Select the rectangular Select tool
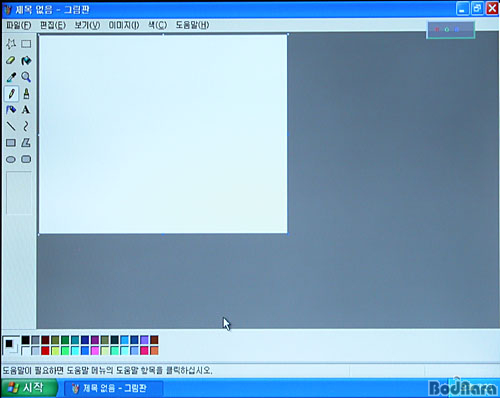500x398 pixels. [x=26, y=44]
